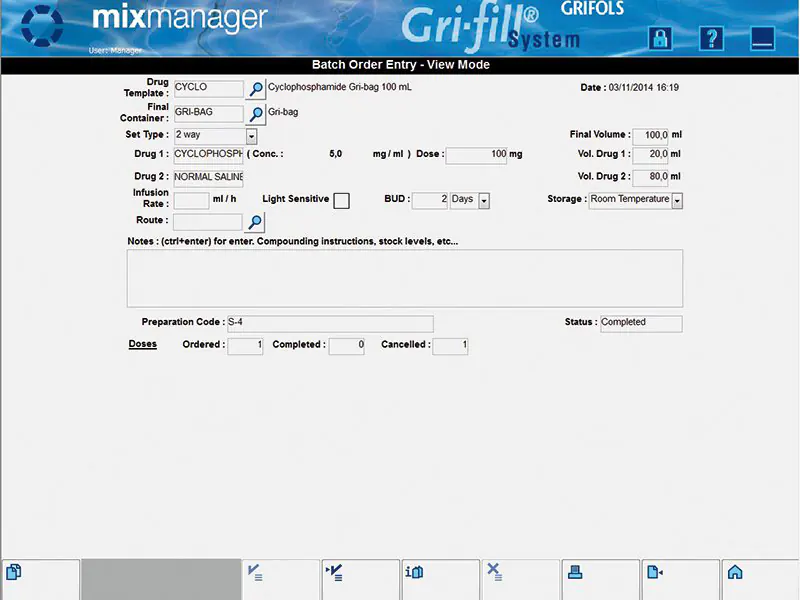The image size is (800, 600).
Task: Click the Infusion Rate input field
Action: pos(191,200)
